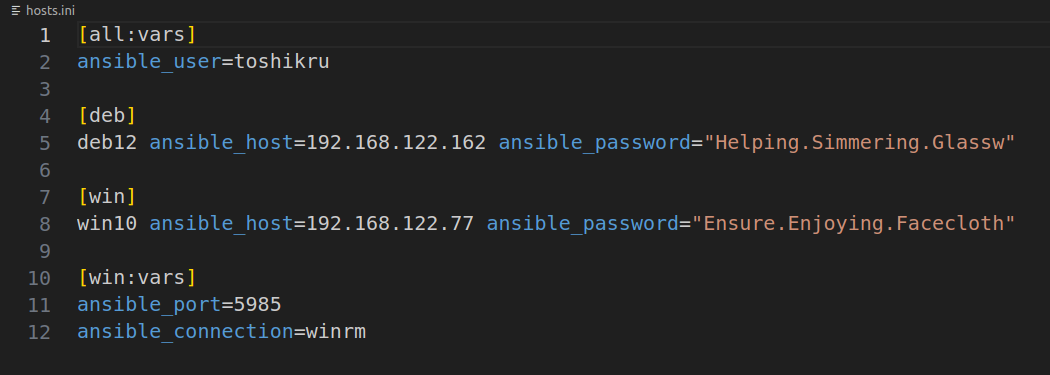Viewport: 1050px width, 375px height.
Task: Click the winrm connection value
Action: pyautogui.click(x=335, y=331)
